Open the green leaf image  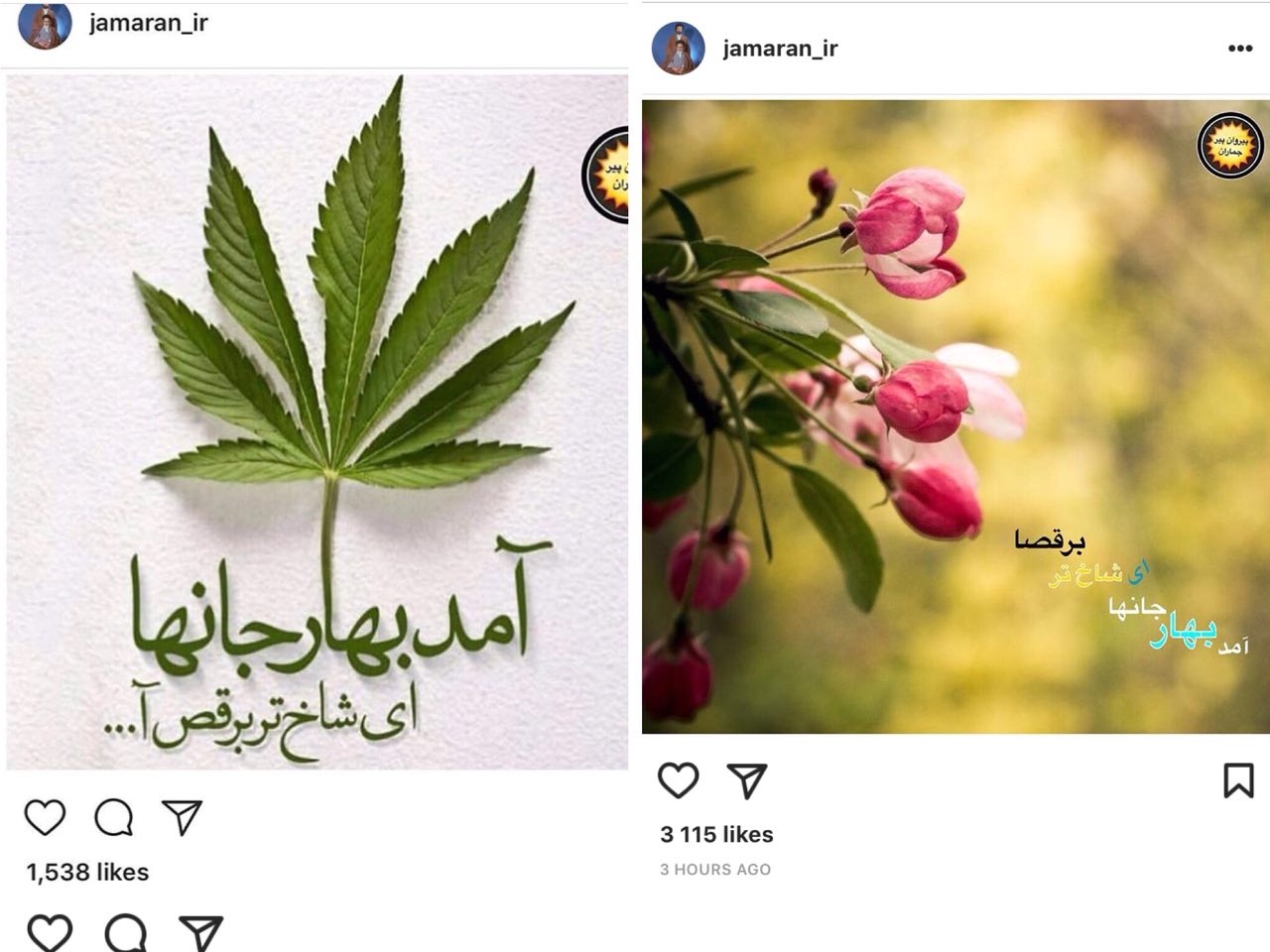317,421
